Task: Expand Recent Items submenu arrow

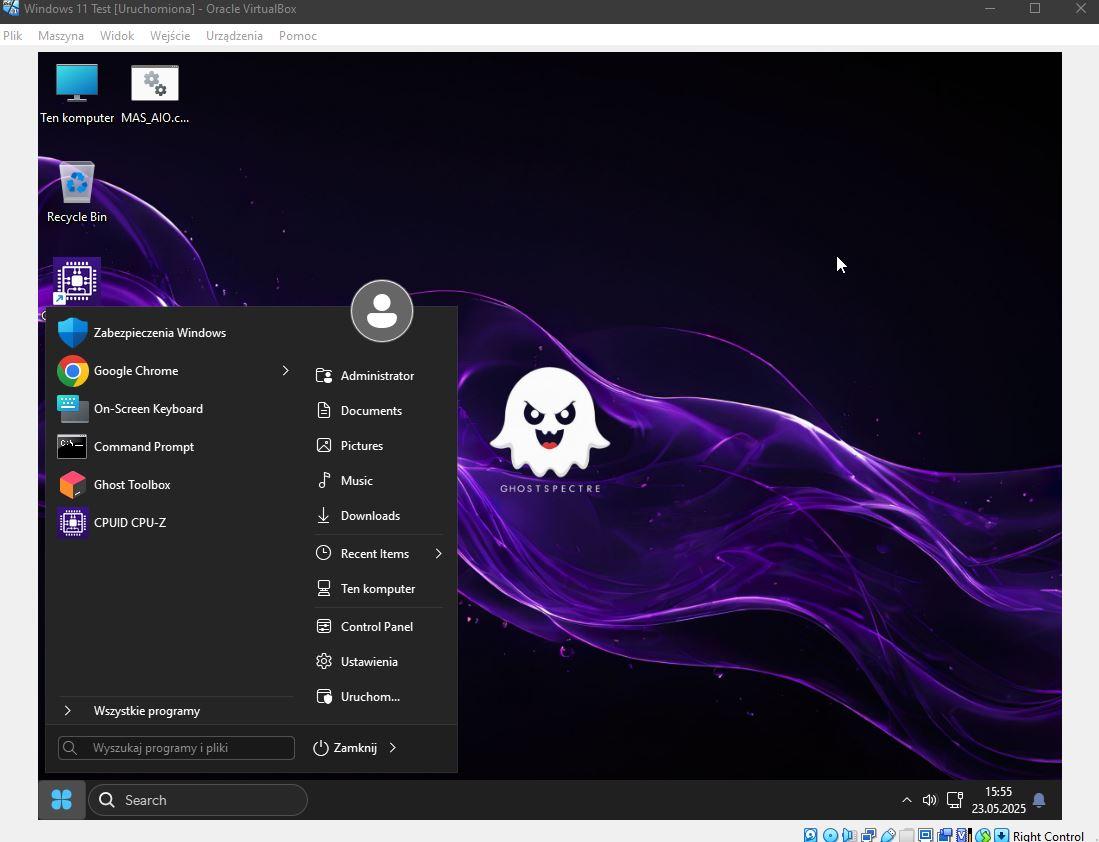Action: [x=438, y=554]
